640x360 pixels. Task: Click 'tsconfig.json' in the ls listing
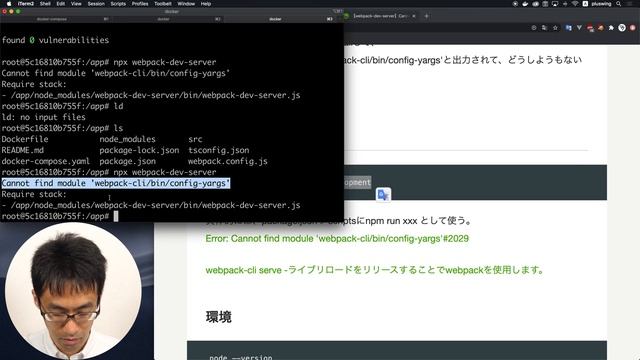pyautogui.click(x=219, y=150)
